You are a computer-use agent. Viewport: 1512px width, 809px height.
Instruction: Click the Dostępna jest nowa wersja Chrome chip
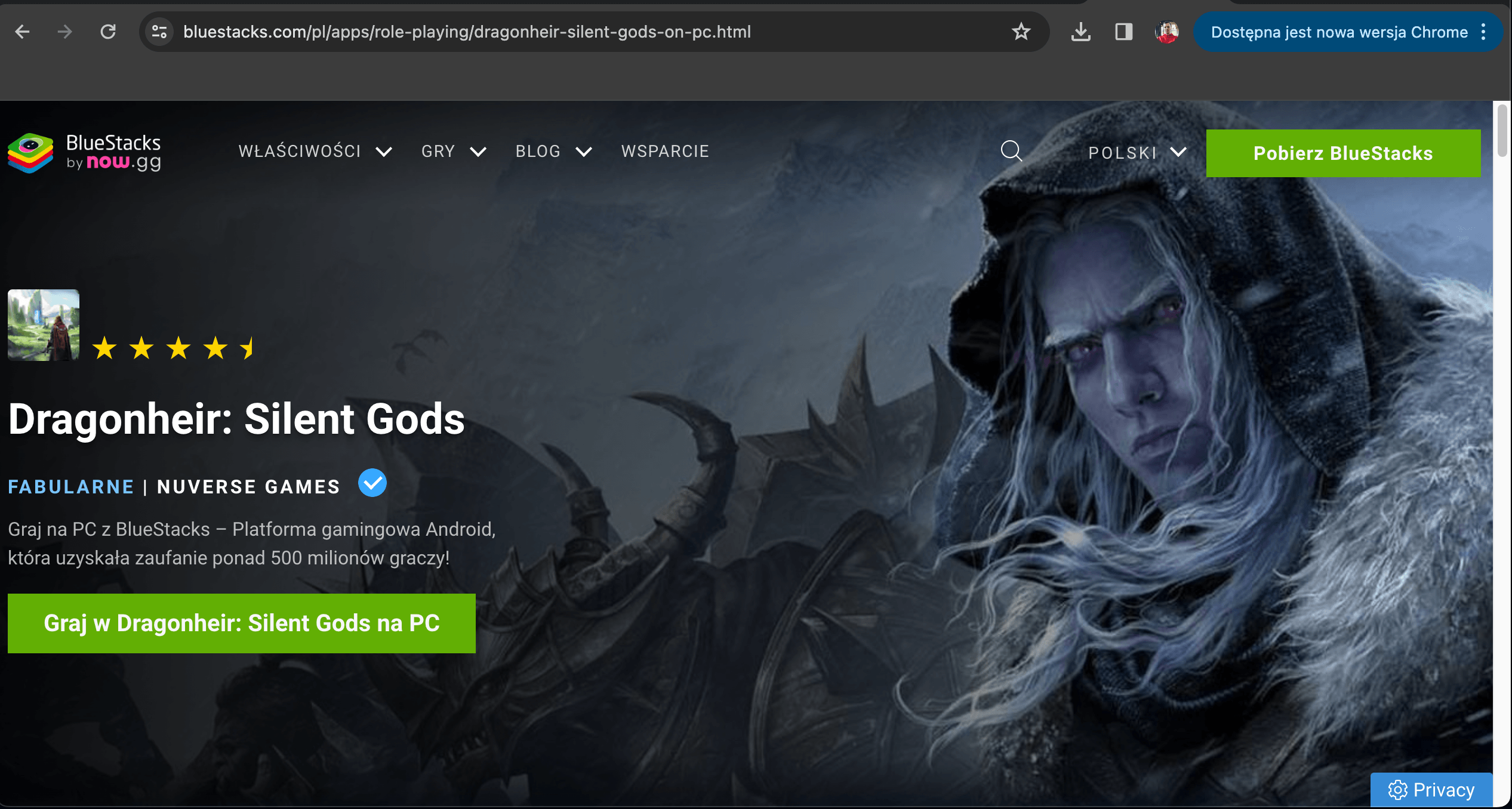point(1339,32)
